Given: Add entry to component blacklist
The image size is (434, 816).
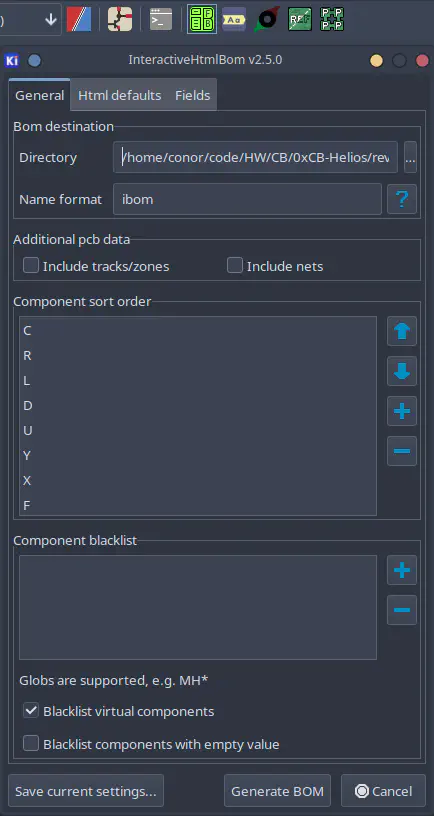Looking at the screenshot, I should [x=402, y=570].
